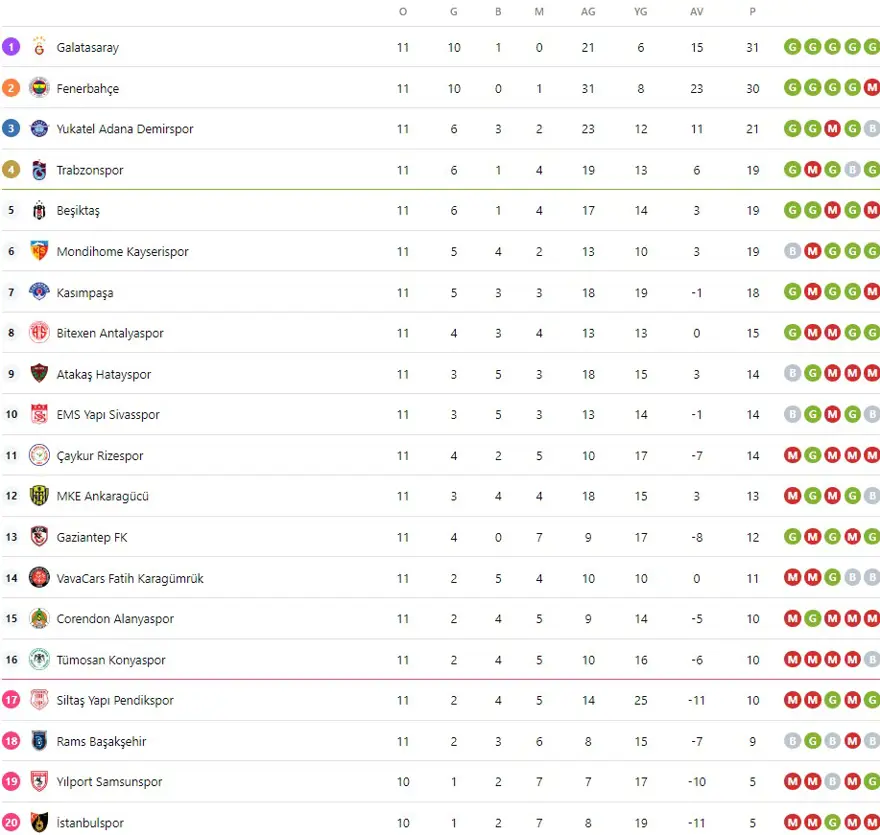The height and width of the screenshot is (835, 880).
Task: Open the Mondihome Kayserispor logo
Action: coord(39,252)
